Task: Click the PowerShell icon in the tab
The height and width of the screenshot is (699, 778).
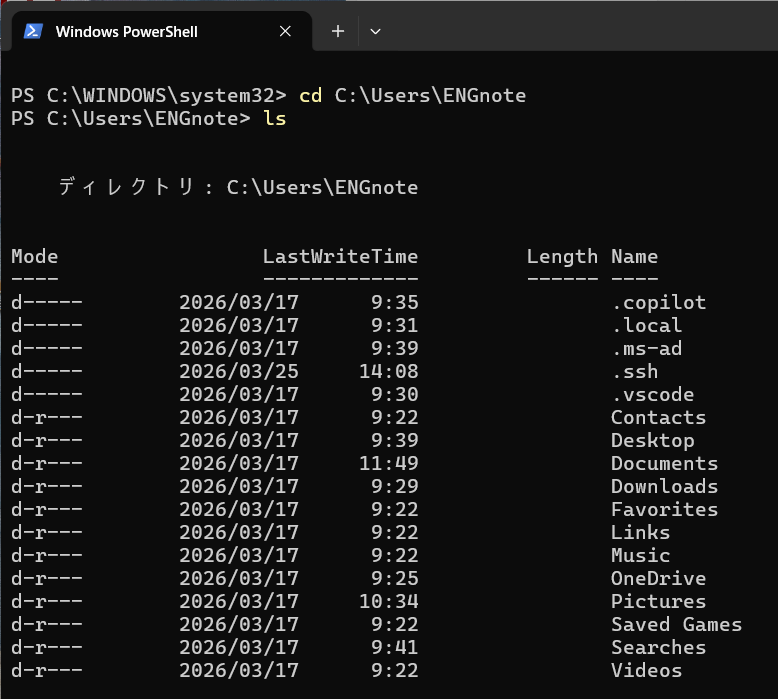Action: (x=32, y=32)
